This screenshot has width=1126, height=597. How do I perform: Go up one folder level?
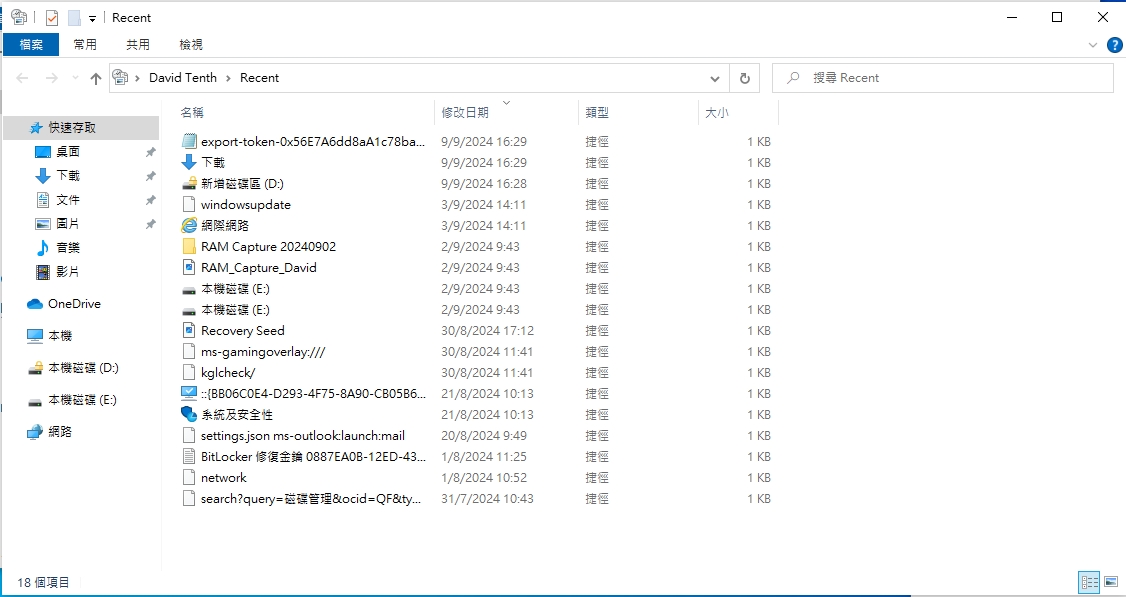(96, 78)
